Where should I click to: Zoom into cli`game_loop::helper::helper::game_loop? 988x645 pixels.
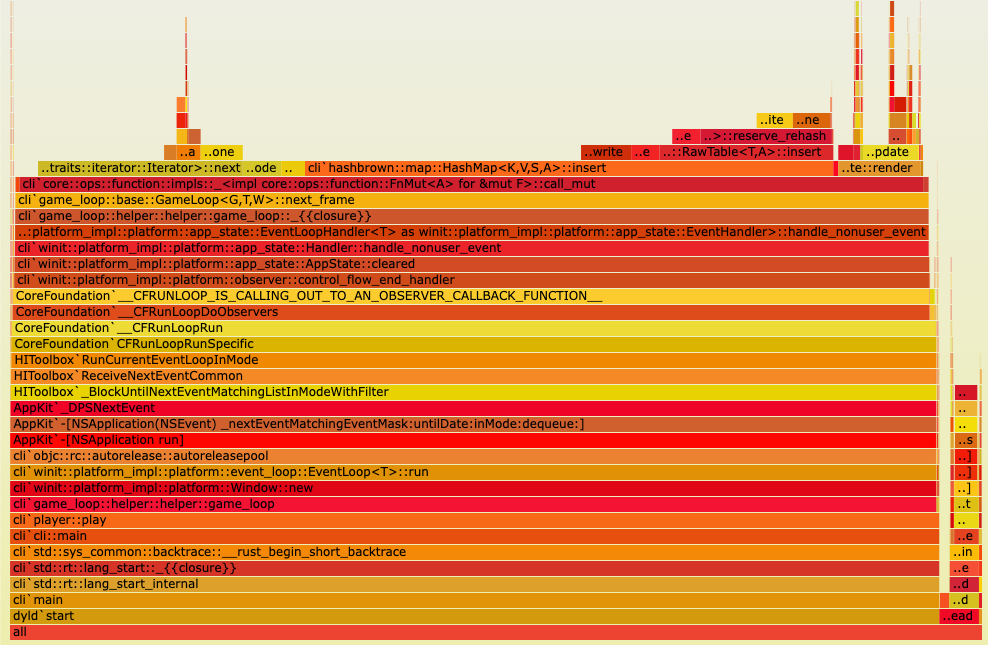pyautogui.click(x=470, y=503)
